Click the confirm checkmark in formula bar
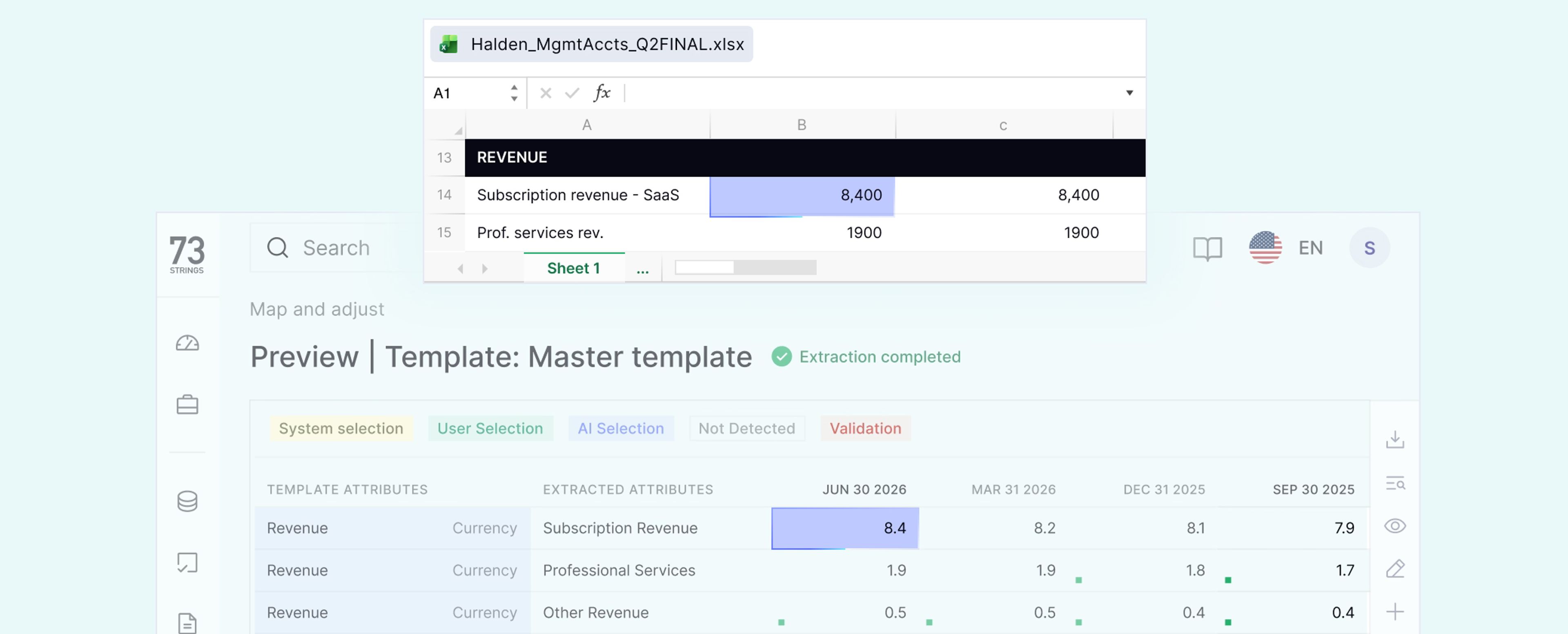The image size is (1568, 634). tap(572, 93)
